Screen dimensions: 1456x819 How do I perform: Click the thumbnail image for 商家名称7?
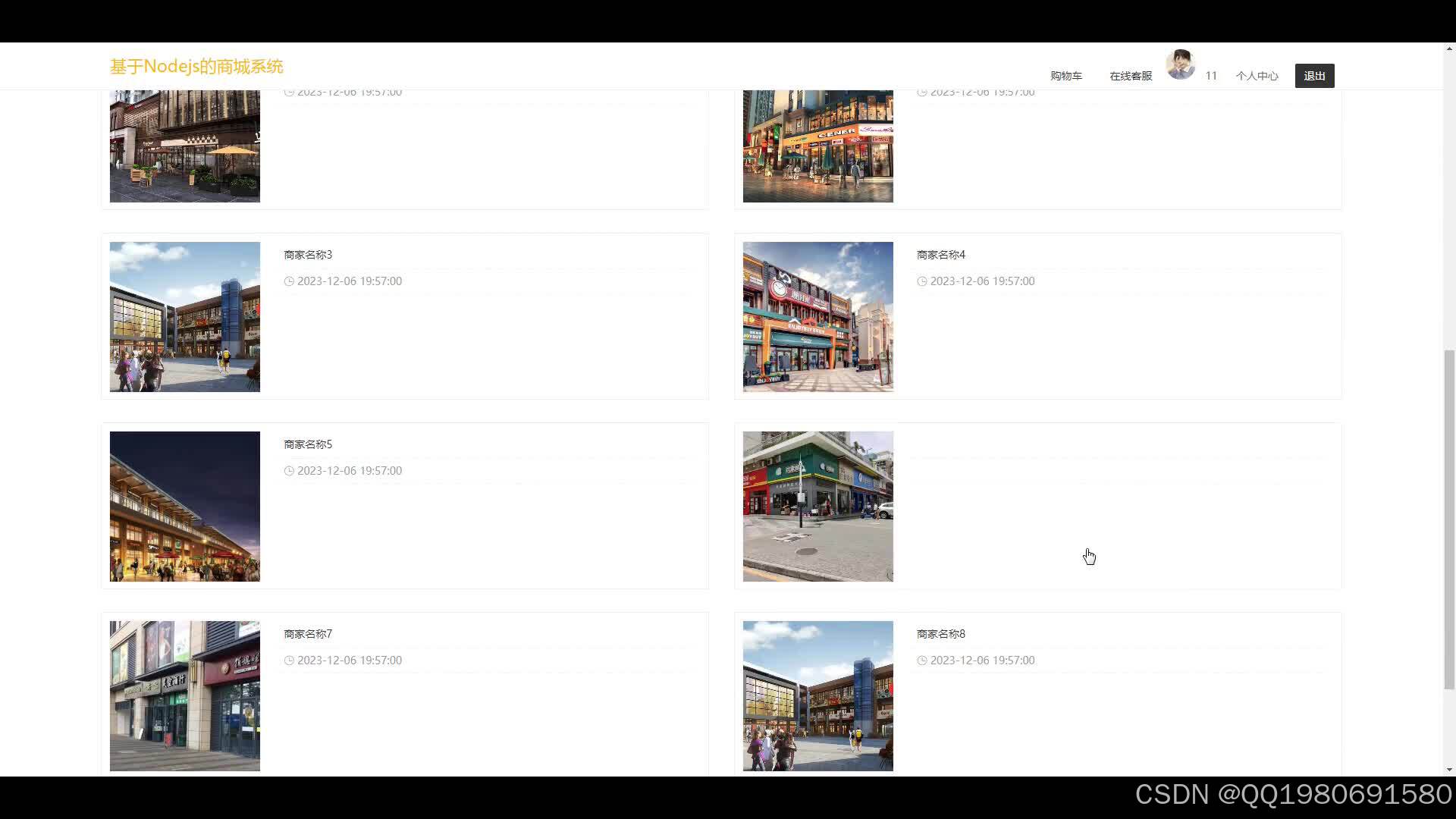(x=184, y=695)
